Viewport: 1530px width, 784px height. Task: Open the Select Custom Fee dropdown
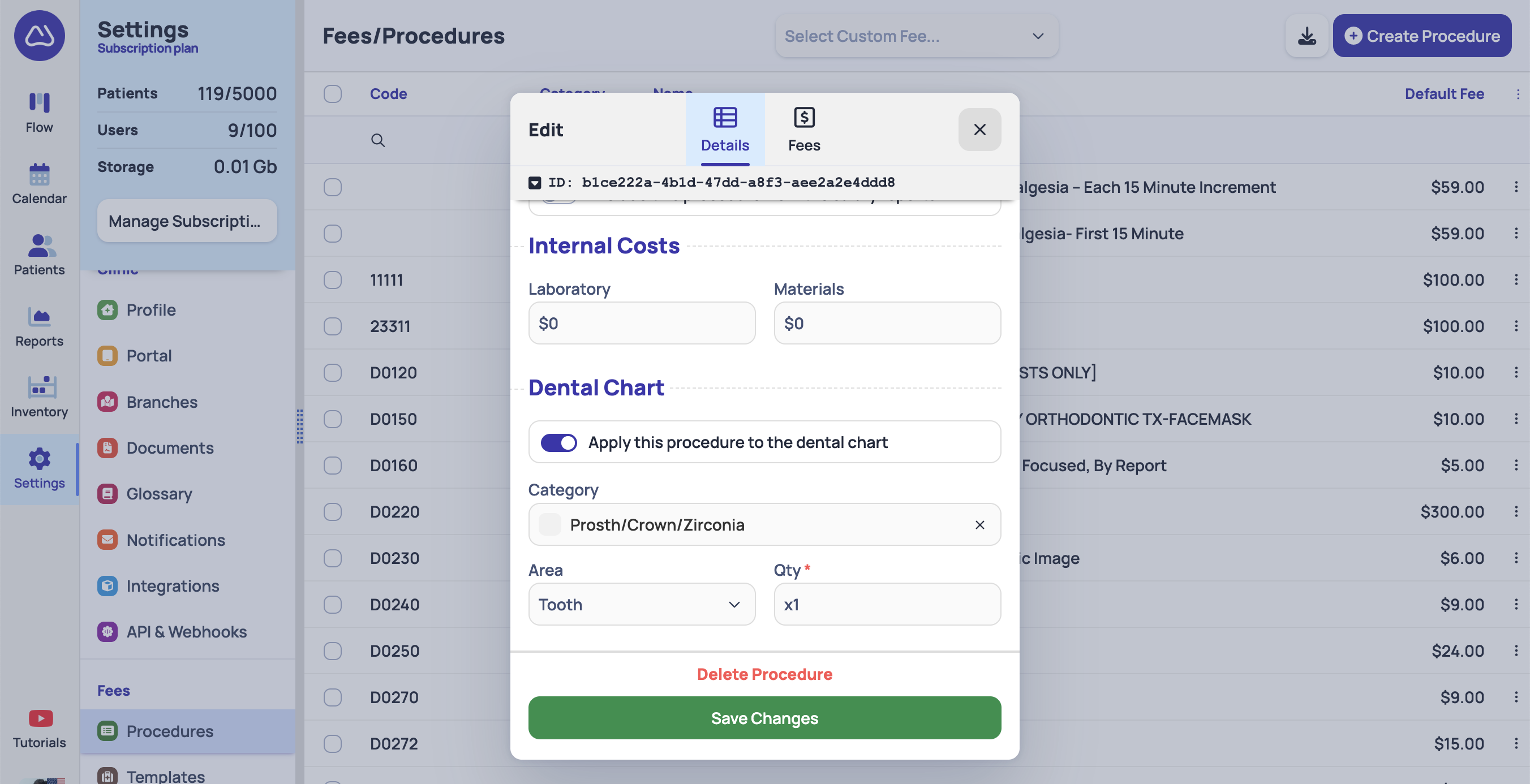pyautogui.click(x=916, y=36)
